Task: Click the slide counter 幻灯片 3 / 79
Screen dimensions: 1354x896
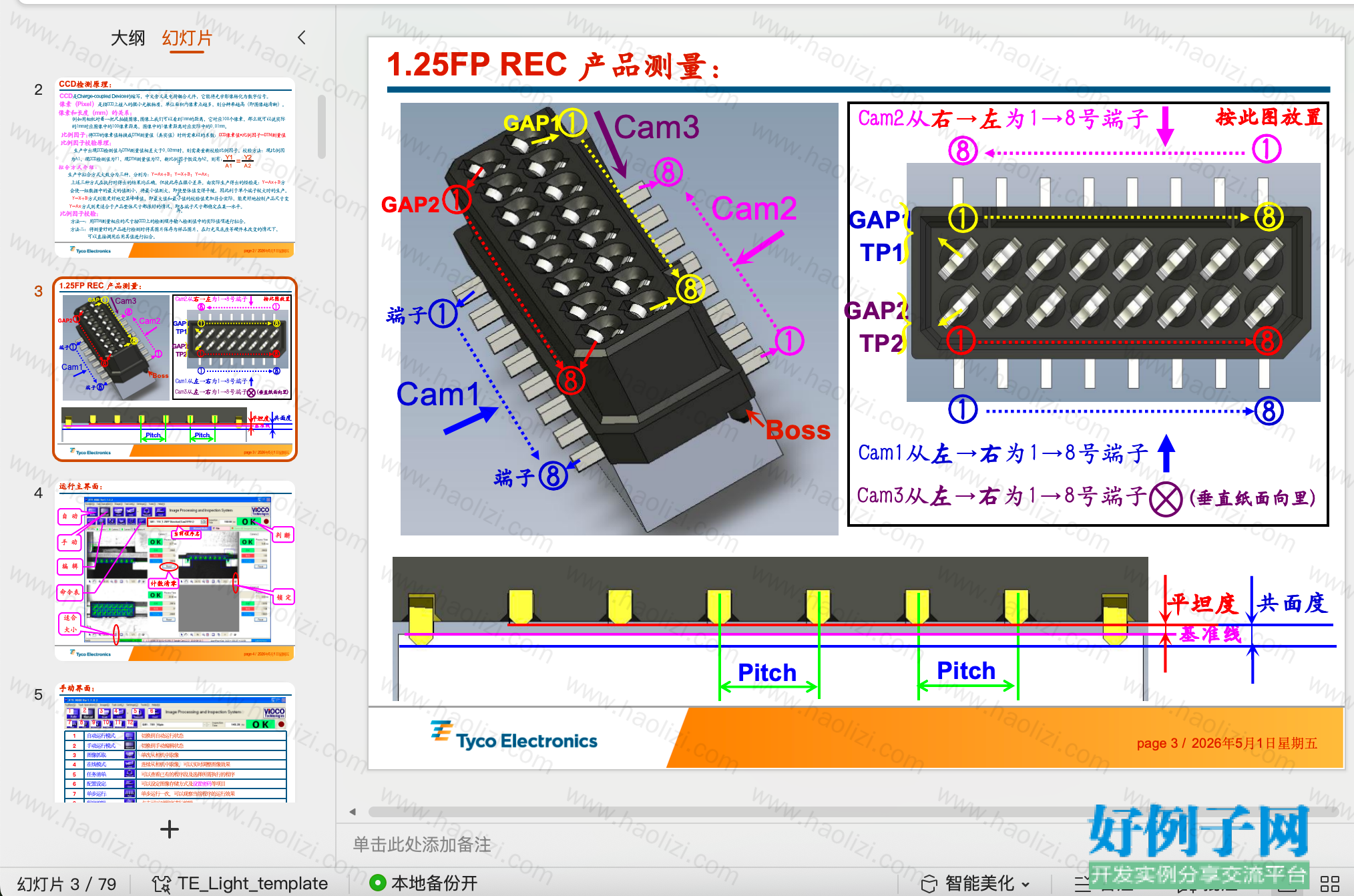Action: [67, 884]
